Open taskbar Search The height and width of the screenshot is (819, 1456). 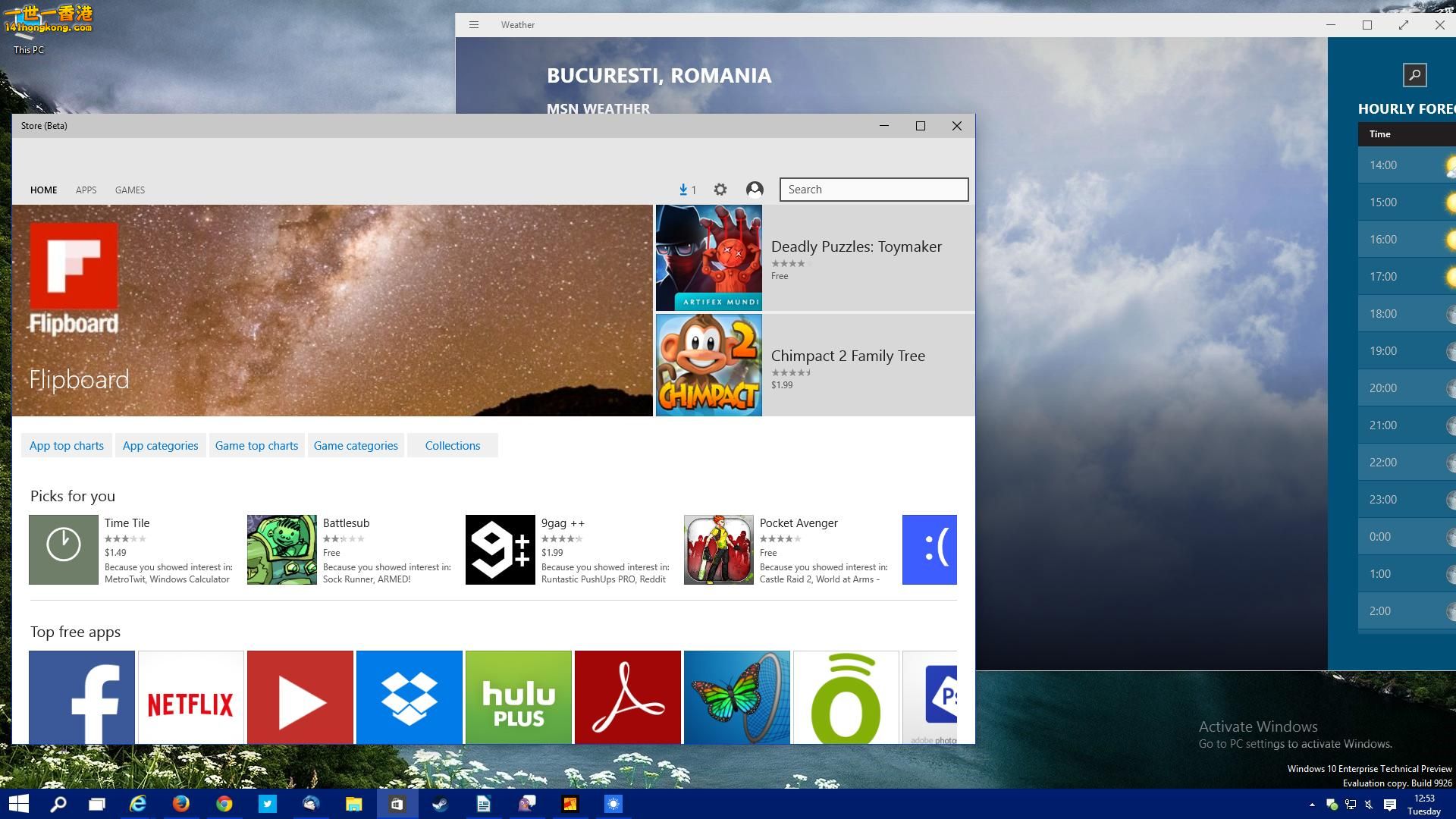(x=58, y=804)
